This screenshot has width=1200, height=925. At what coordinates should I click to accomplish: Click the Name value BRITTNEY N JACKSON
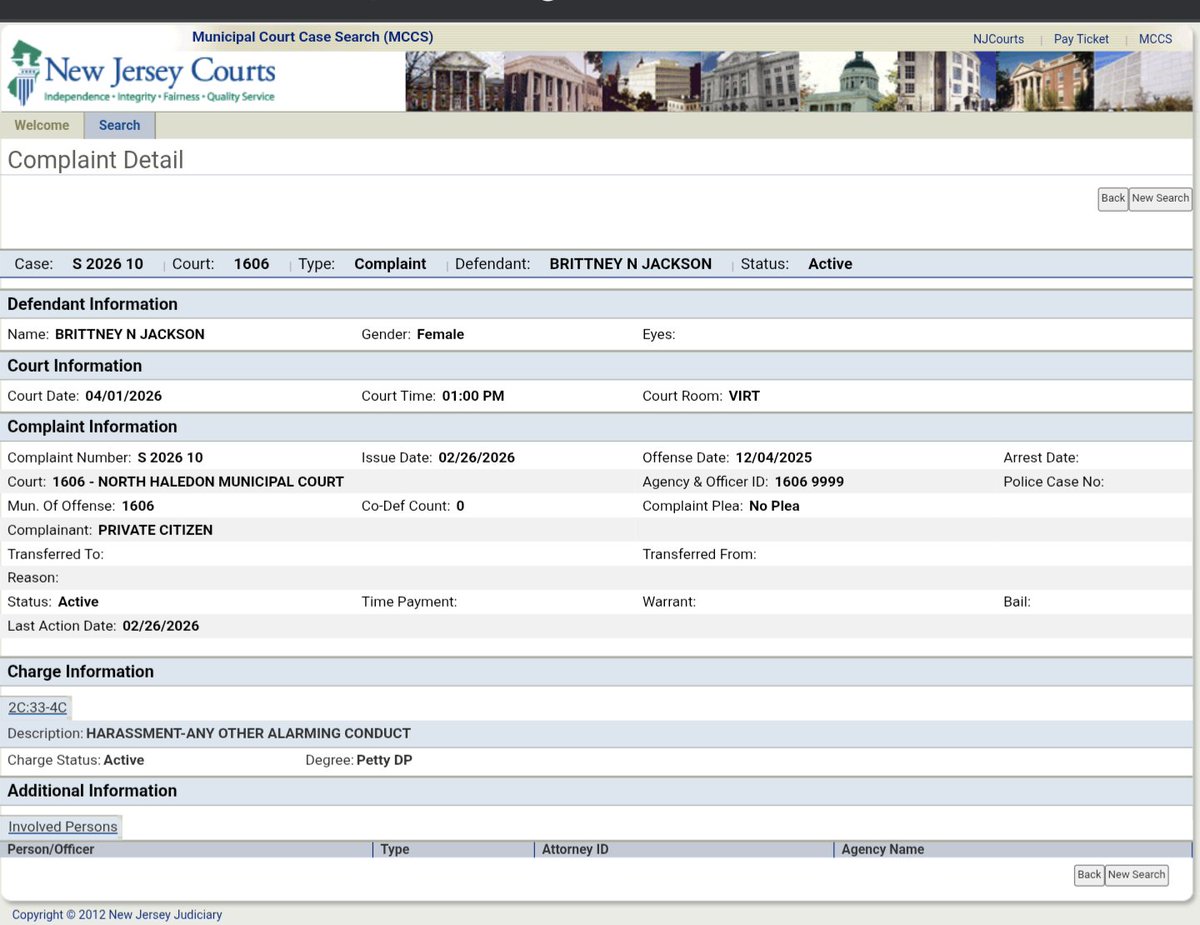click(x=130, y=335)
